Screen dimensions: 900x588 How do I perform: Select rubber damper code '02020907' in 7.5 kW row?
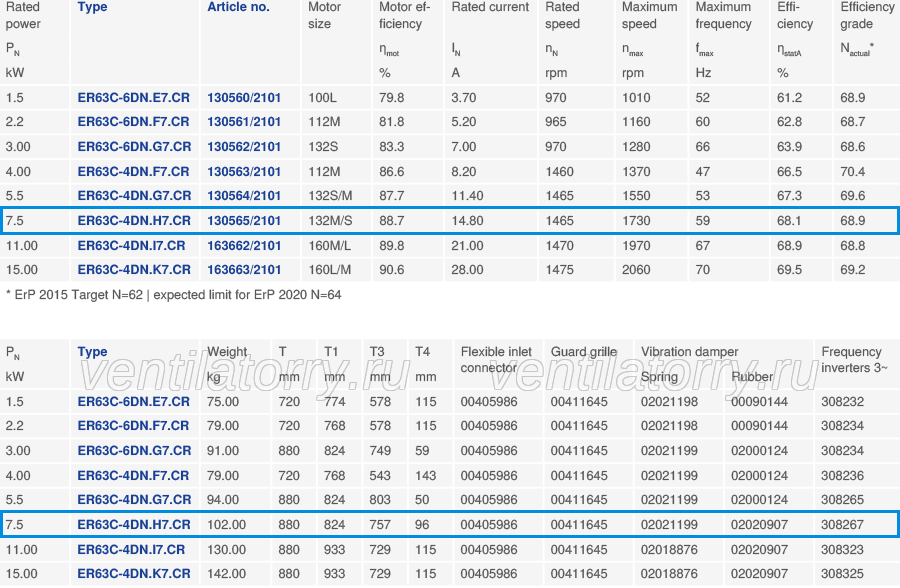pyautogui.click(x=759, y=525)
